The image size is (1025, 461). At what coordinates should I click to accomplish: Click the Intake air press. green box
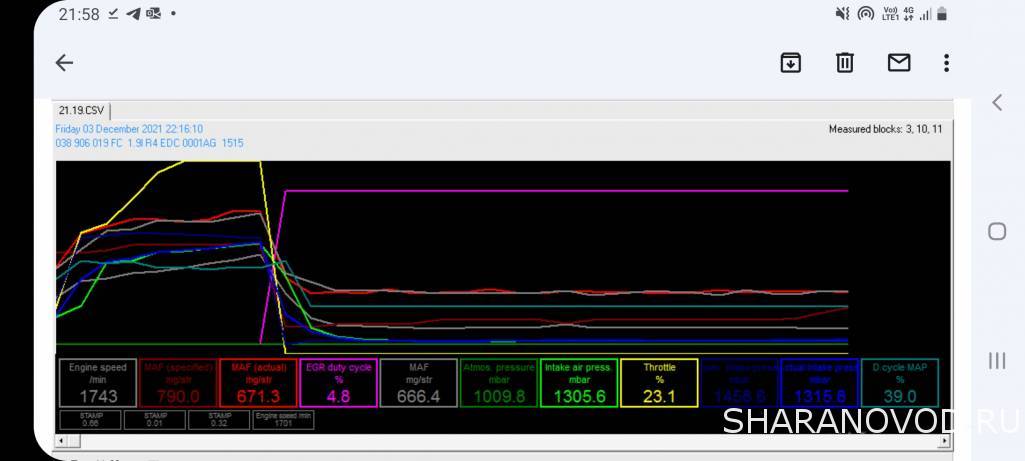[x=579, y=383]
